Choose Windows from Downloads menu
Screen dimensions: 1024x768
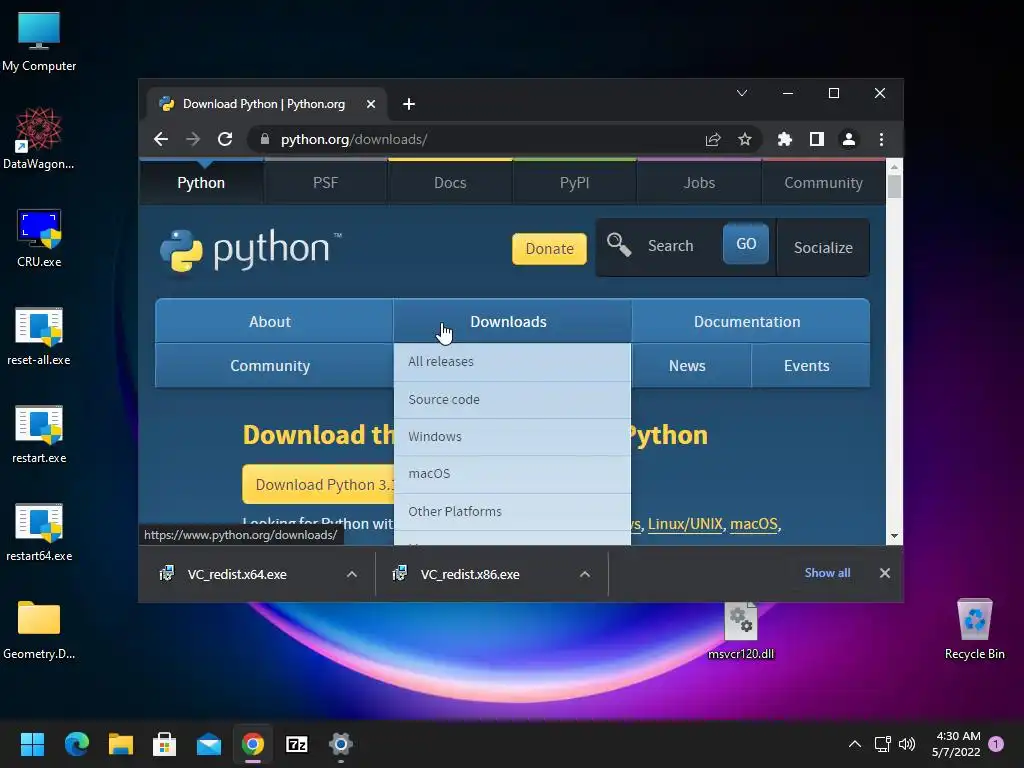[512, 437]
